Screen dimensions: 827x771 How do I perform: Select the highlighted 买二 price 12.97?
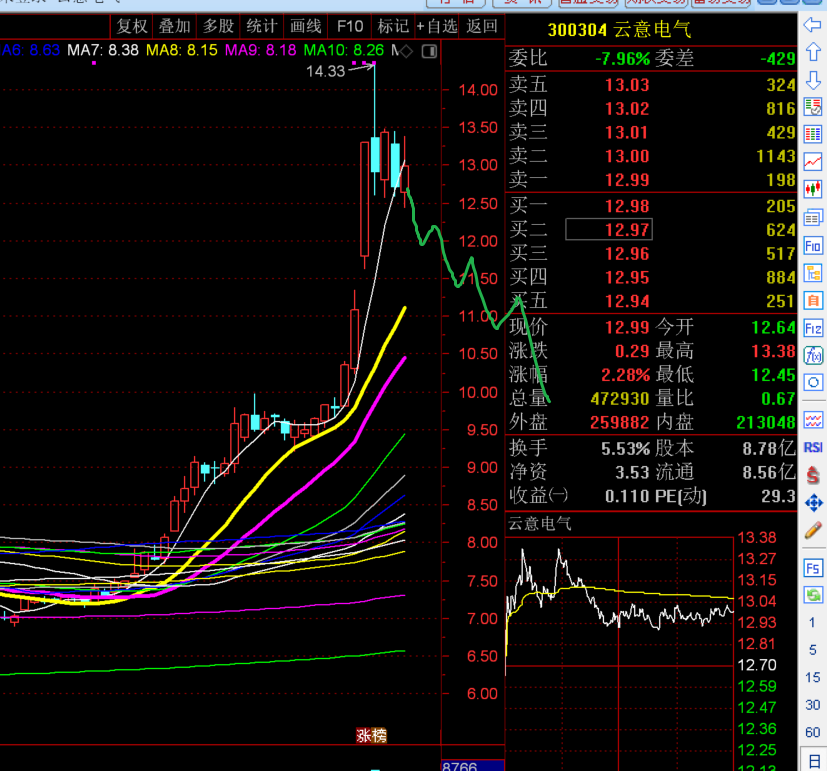[609, 229]
